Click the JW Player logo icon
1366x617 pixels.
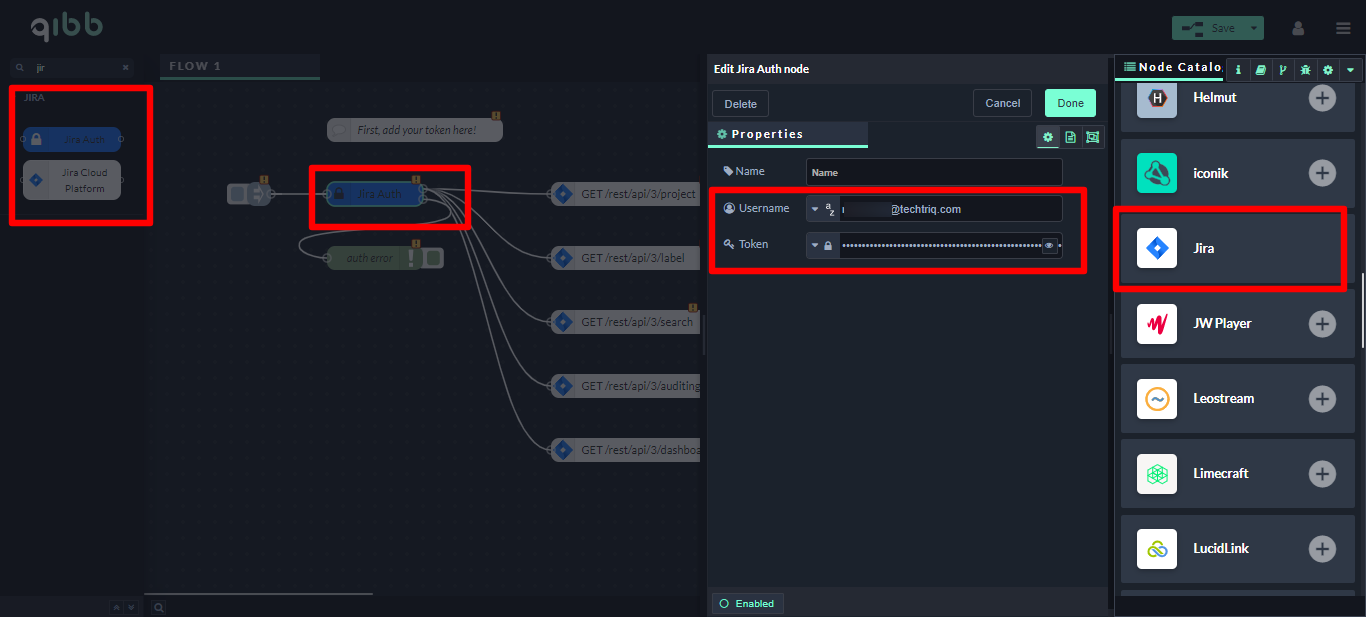point(1157,323)
